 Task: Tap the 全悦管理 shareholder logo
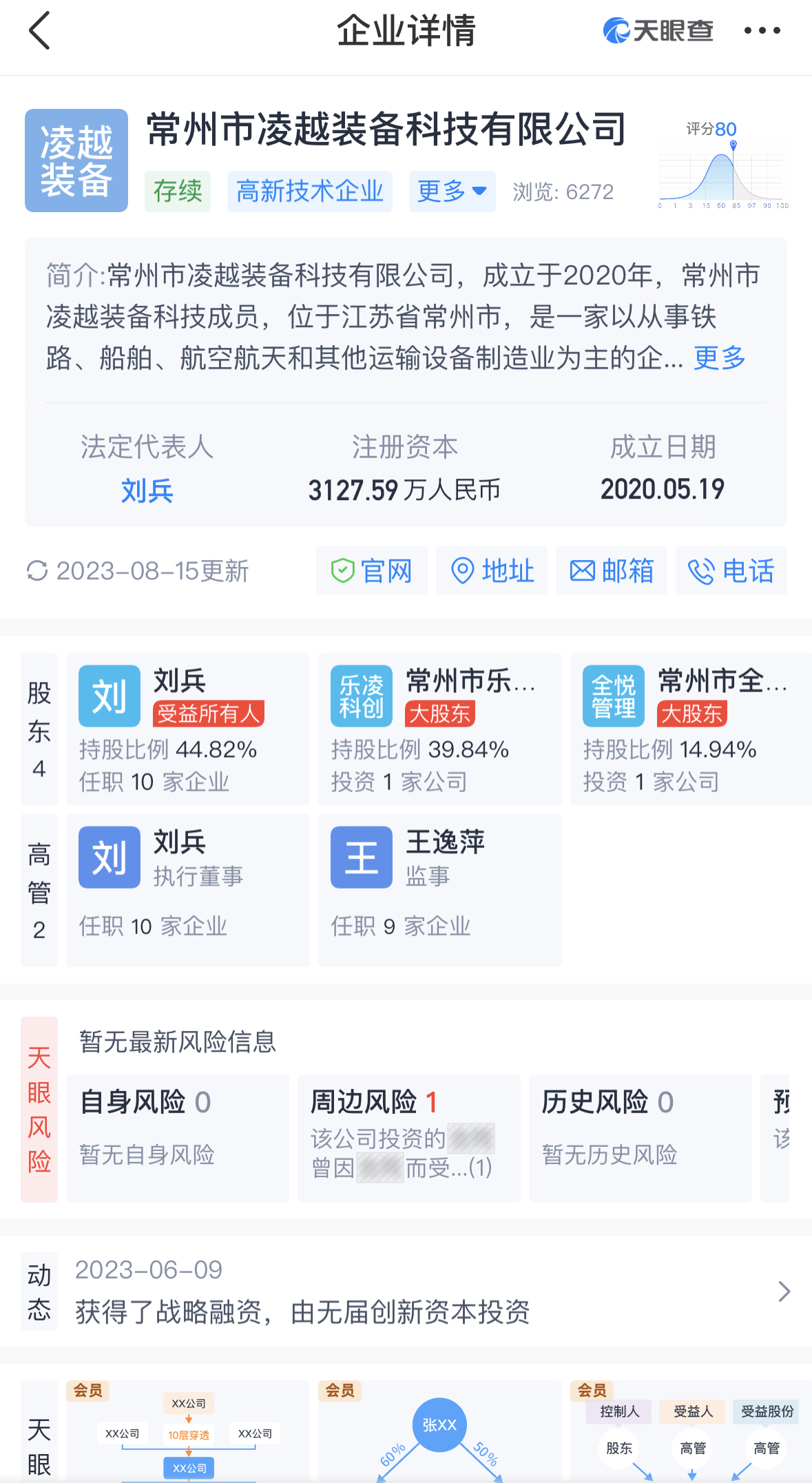pos(614,696)
